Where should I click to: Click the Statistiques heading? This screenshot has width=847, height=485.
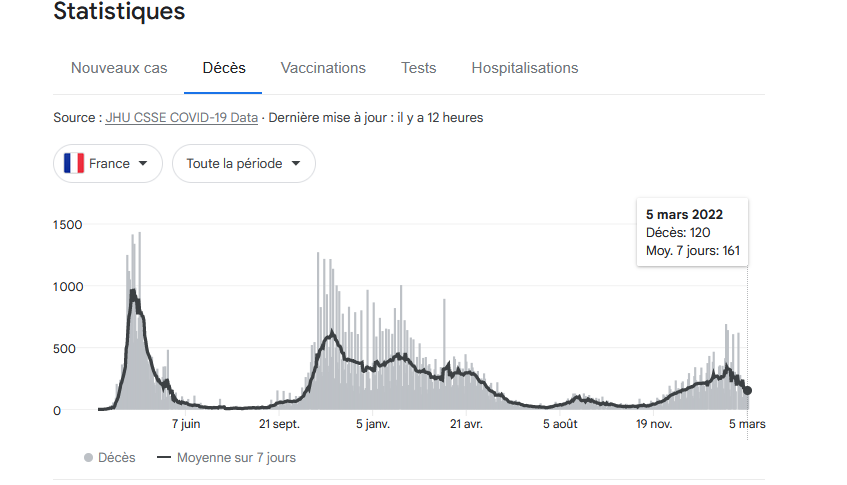[119, 12]
